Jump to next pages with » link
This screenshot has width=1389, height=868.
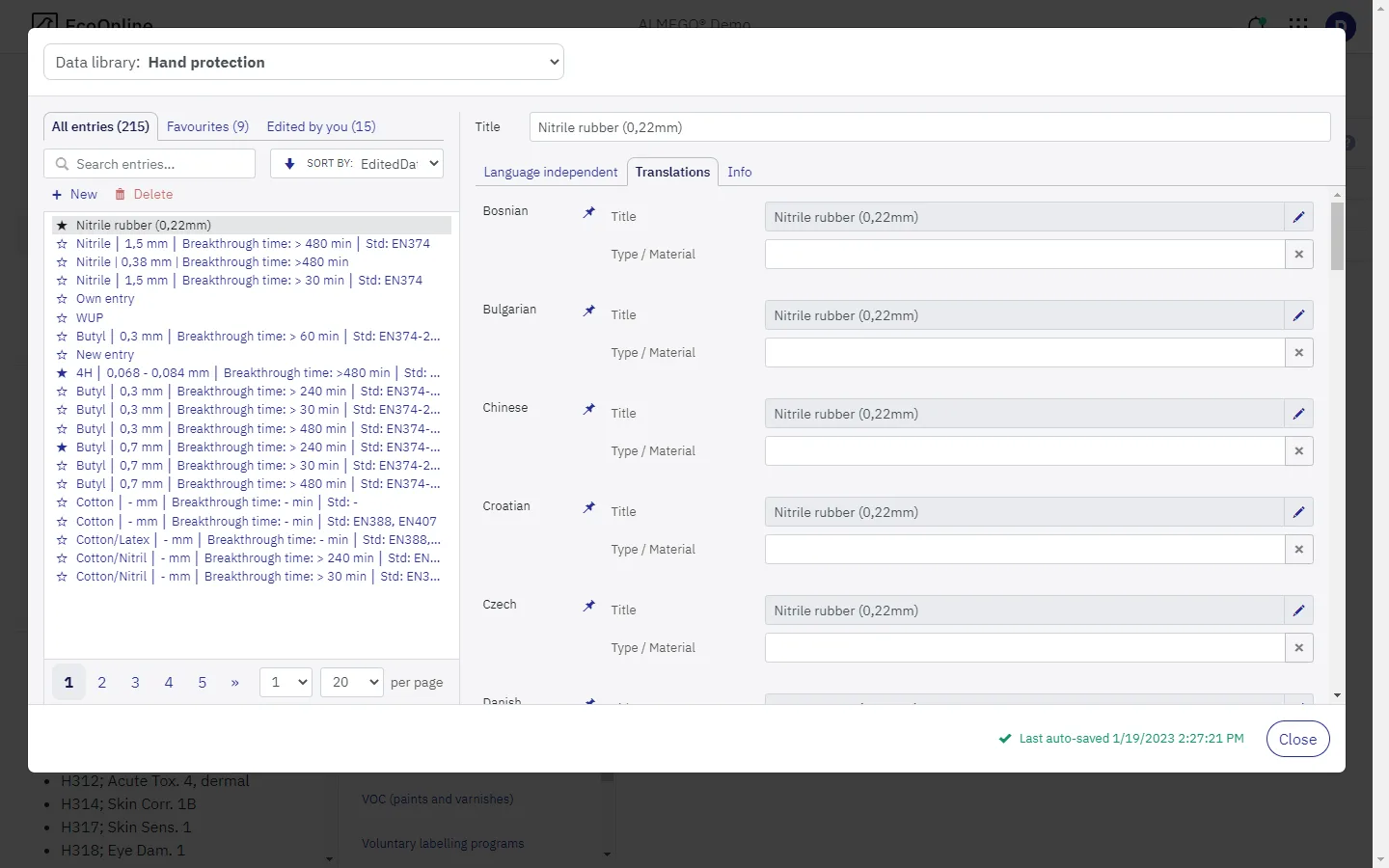coord(234,682)
